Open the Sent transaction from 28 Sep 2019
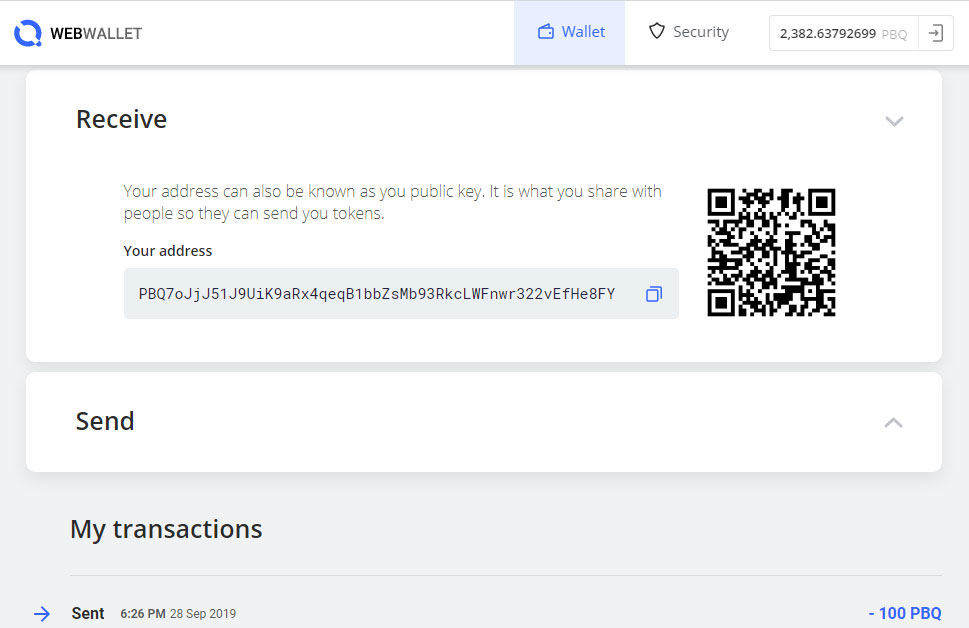This screenshot has width=969, height=628. click(487, 613)
